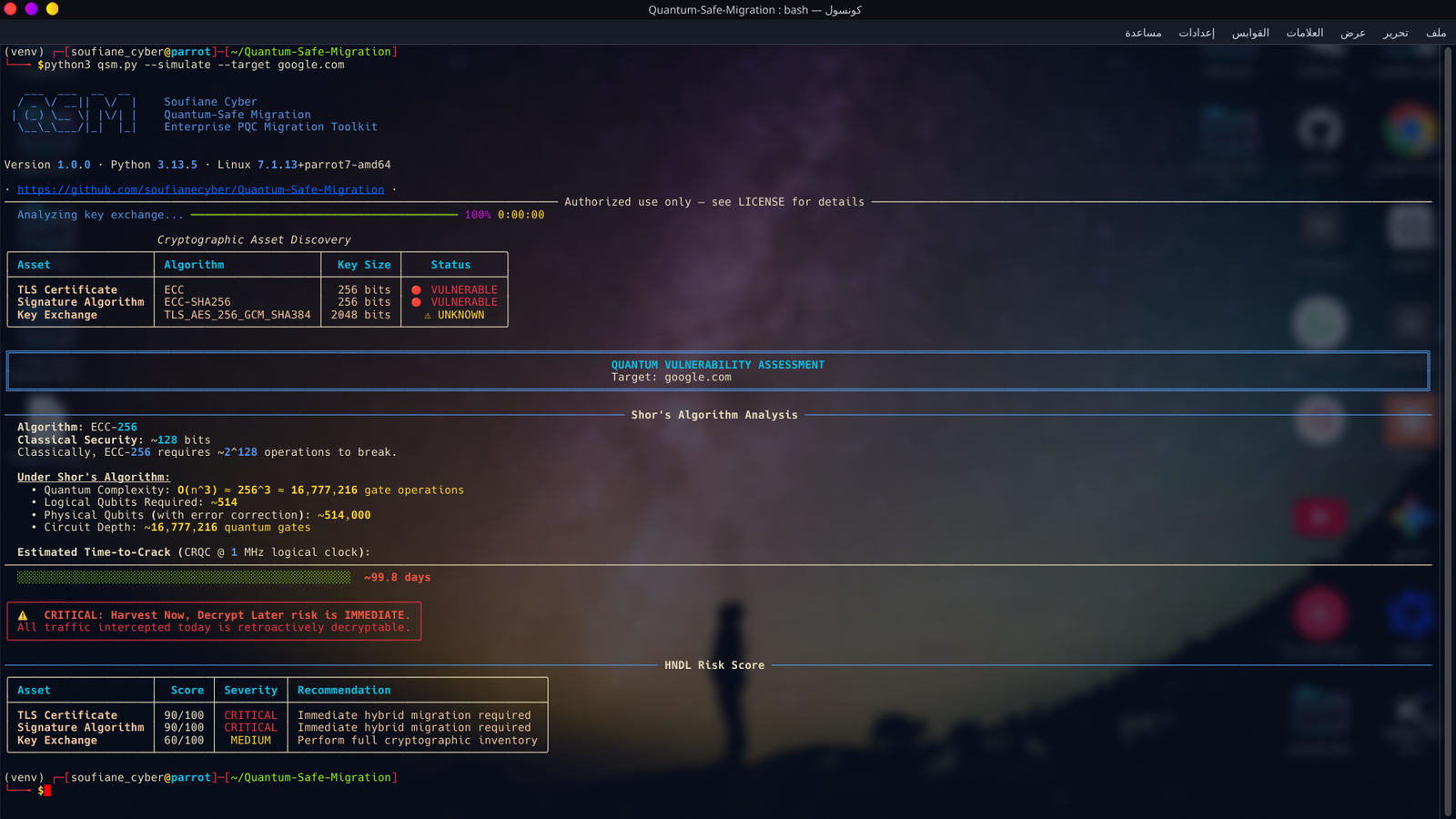Click the red close window button
Viewport: 1456px width, 819px height.
click(x=11, y=9)
